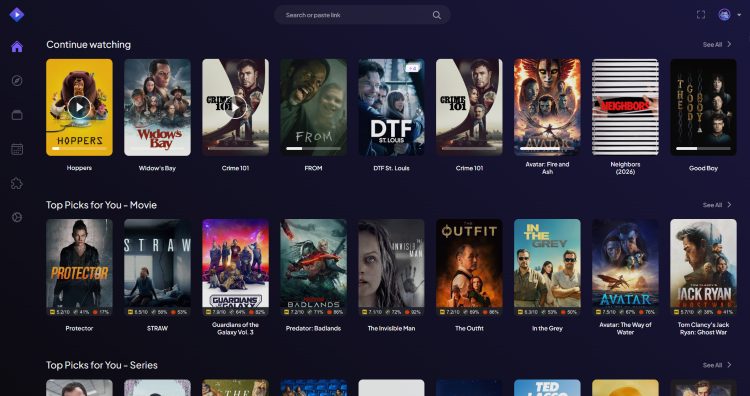Viewport: 750px width, 396px height.
Task: Click the Hoppers progress bar
Action: tap(79, 148)
